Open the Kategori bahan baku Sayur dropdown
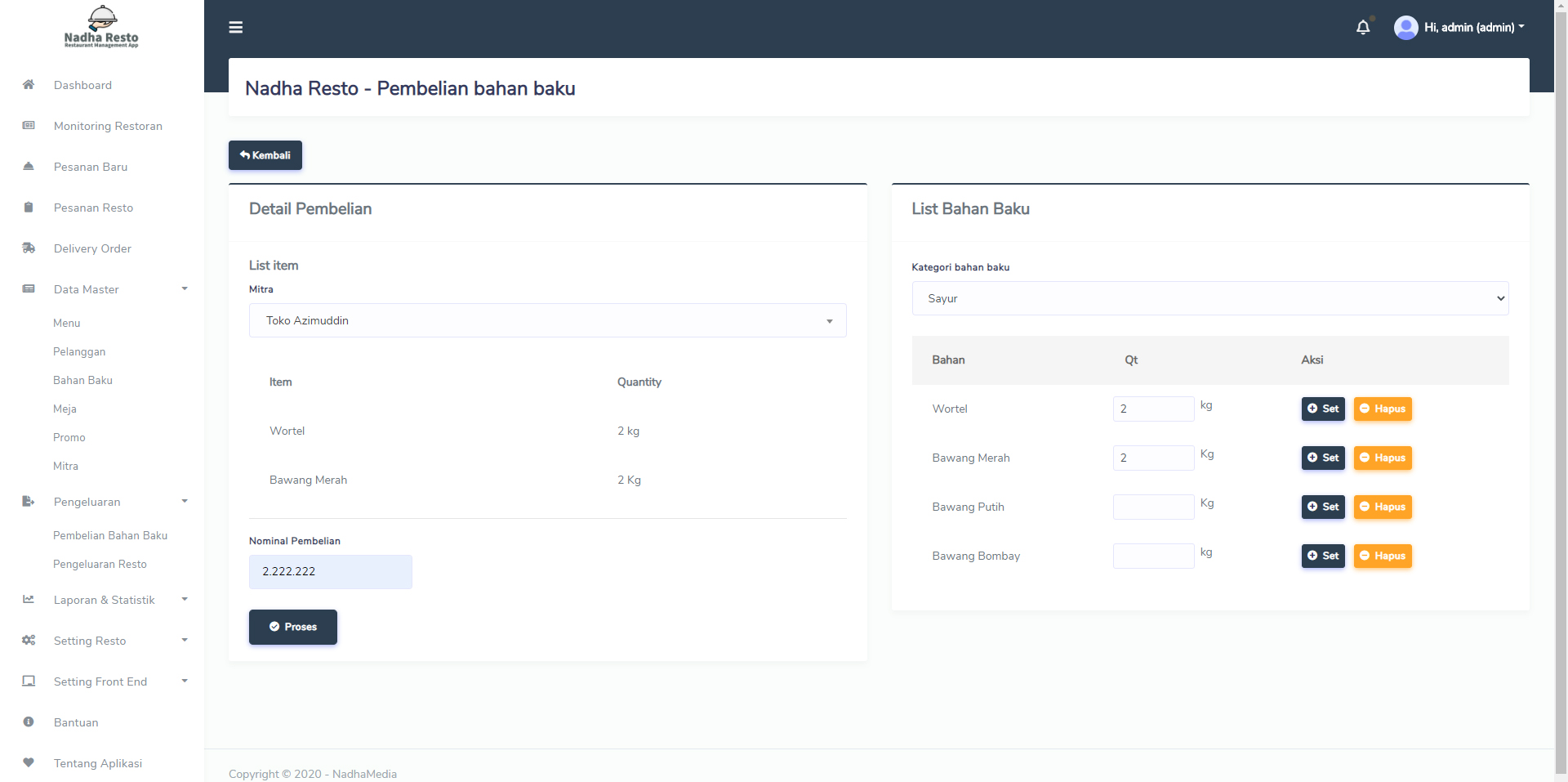The height and width of the screenshot is (782, 1568). [1210, 298]
